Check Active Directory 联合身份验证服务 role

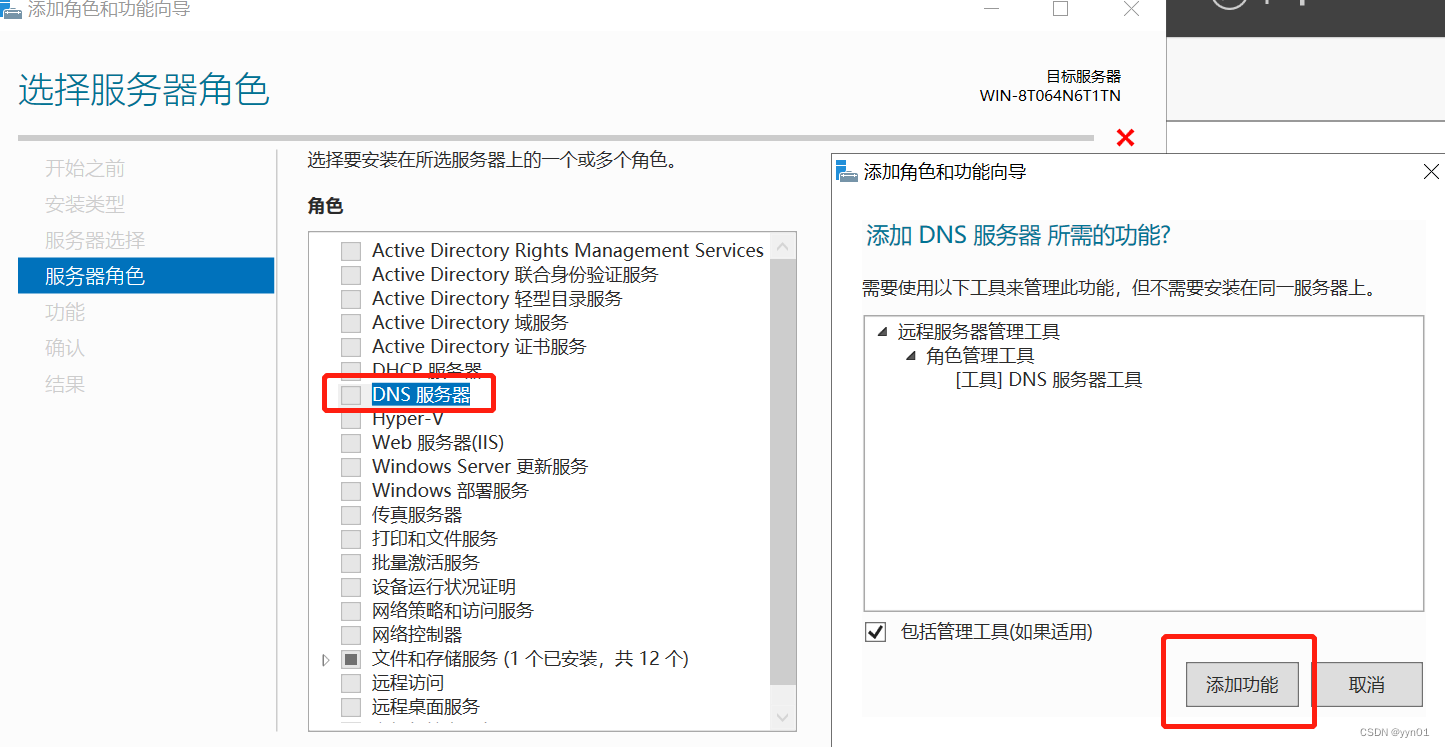[350, 275]
